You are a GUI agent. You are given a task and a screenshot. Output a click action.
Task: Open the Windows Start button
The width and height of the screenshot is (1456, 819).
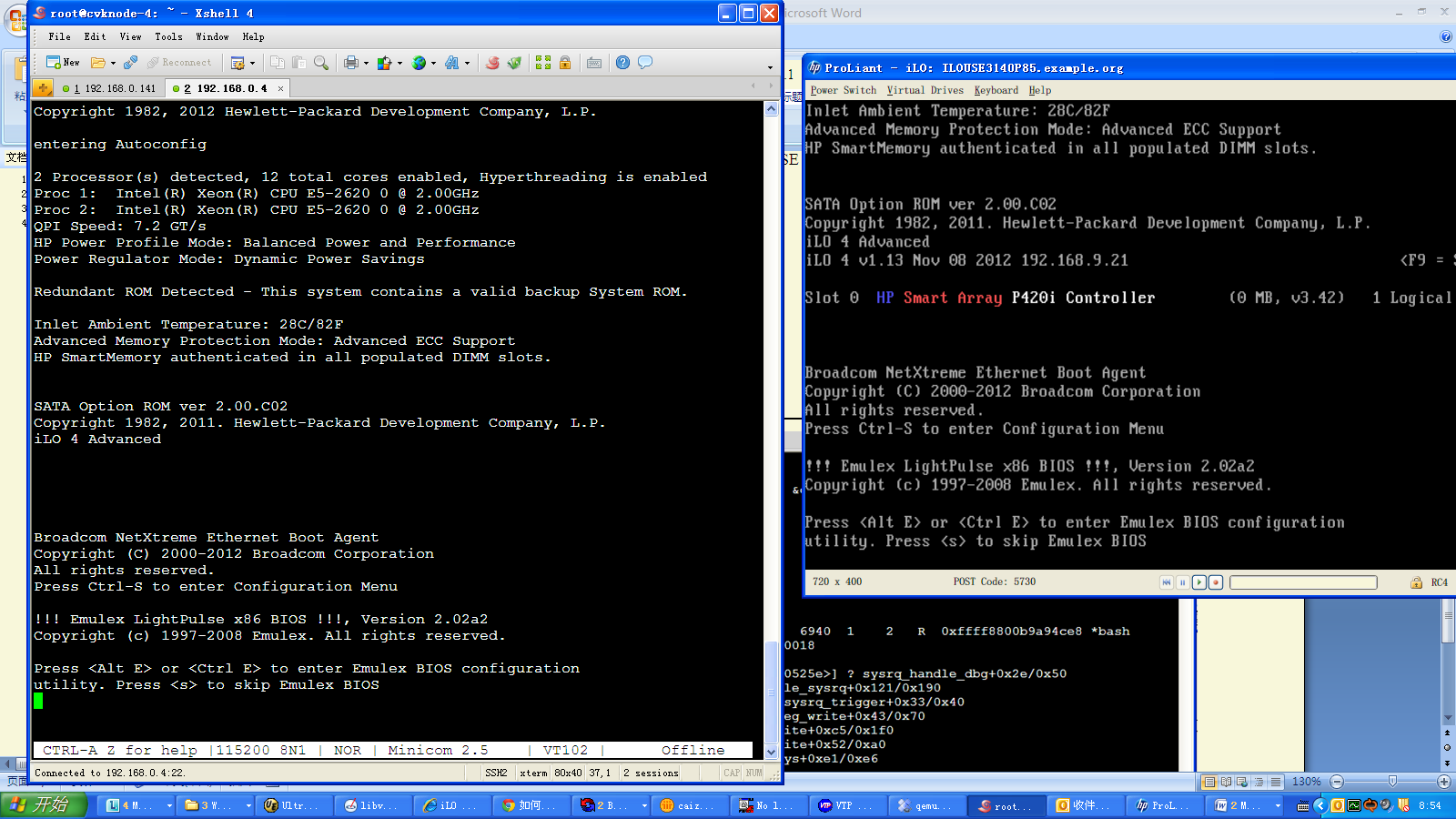[x=44, y=805]
